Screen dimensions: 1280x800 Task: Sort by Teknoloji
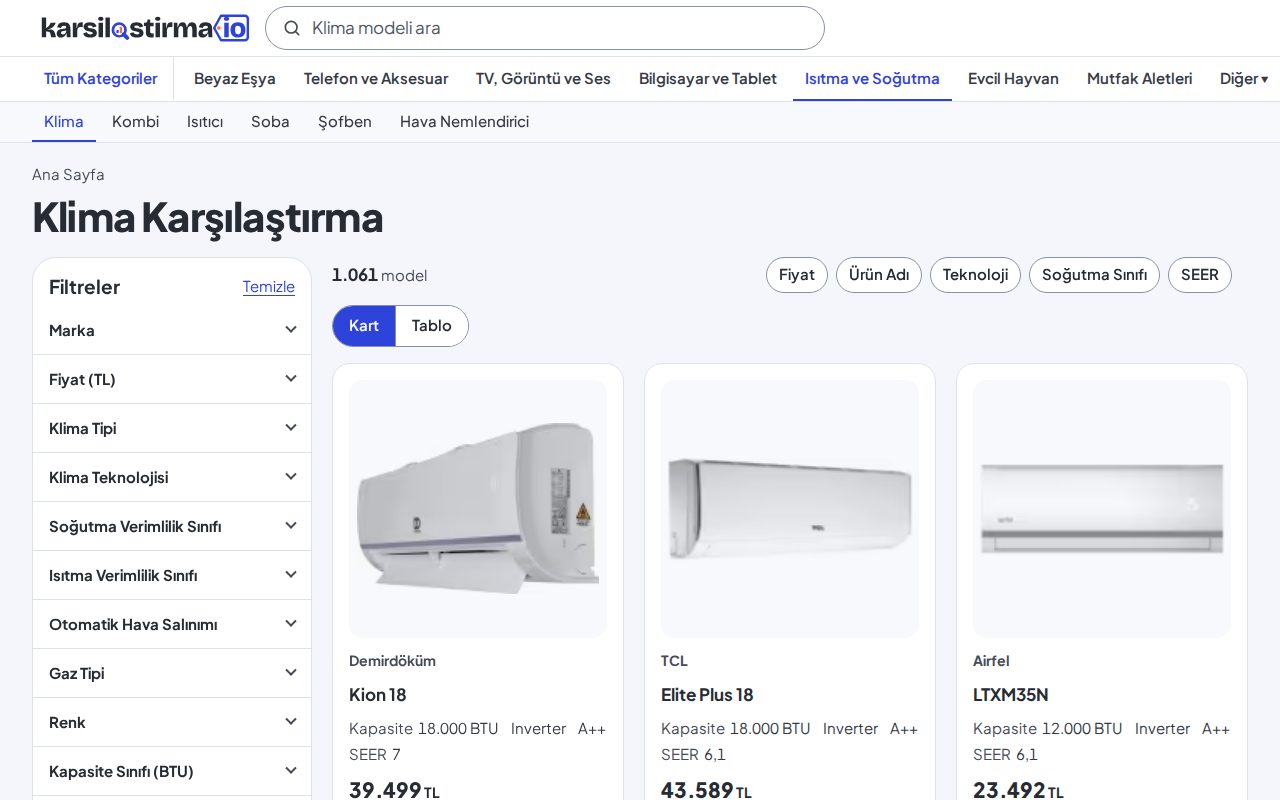point(975,274)
